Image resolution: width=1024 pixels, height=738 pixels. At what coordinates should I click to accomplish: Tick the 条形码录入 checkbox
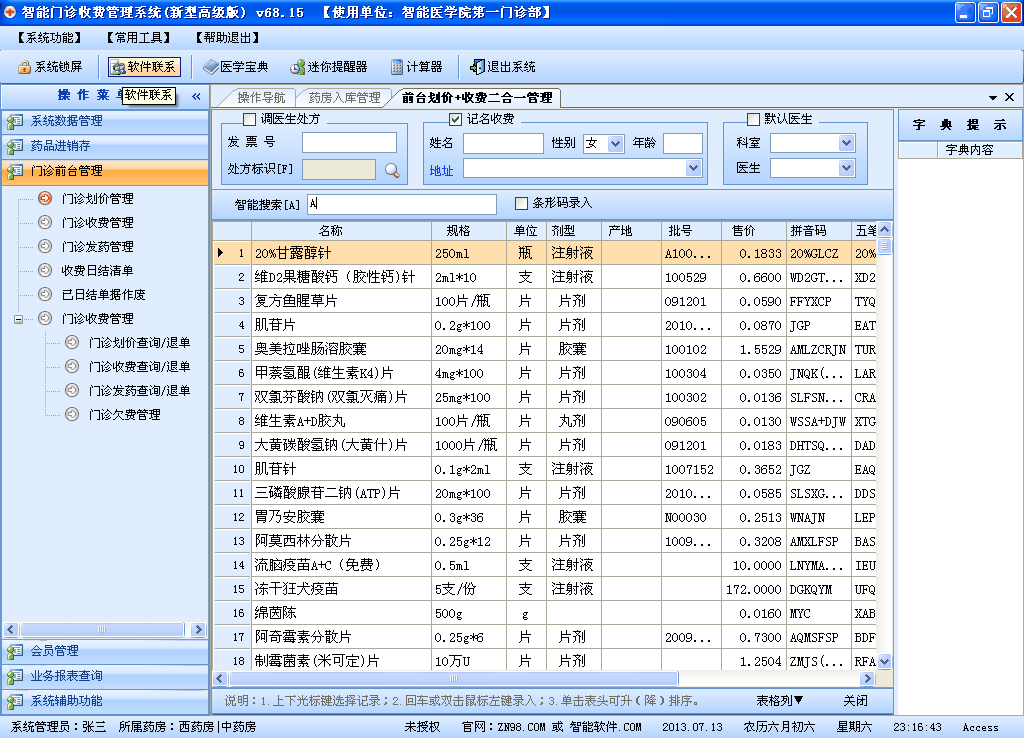521,203
